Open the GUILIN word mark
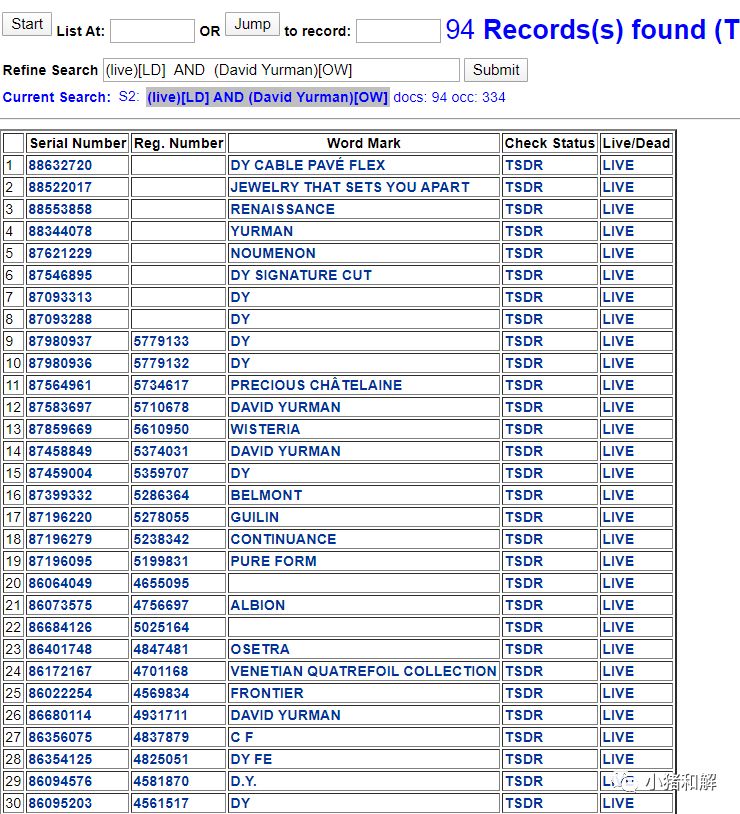Screen dimensions: 740x814 [x=255, y=517]
